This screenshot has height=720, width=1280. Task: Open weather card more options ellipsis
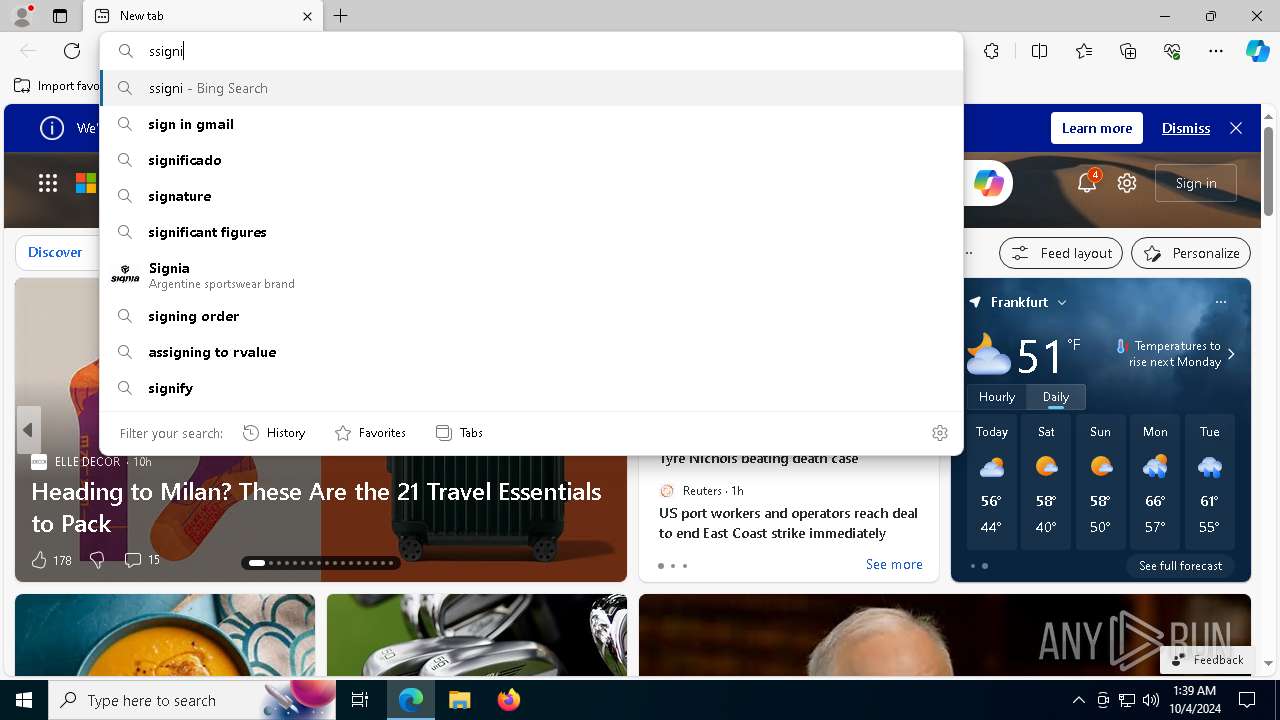point(1221,302)
